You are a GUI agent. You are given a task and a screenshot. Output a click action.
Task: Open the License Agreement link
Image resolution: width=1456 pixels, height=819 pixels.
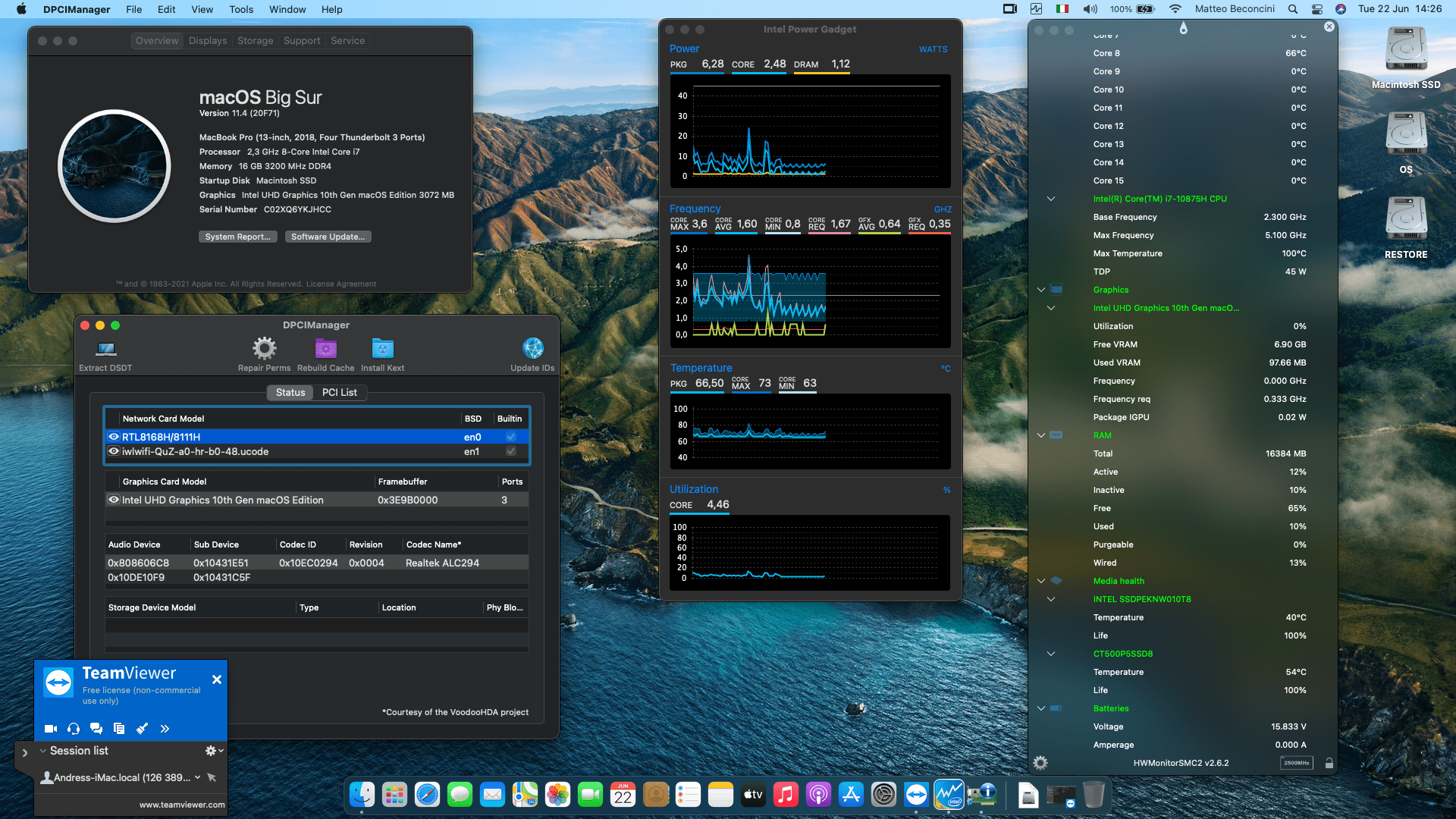tap(341, 284)
